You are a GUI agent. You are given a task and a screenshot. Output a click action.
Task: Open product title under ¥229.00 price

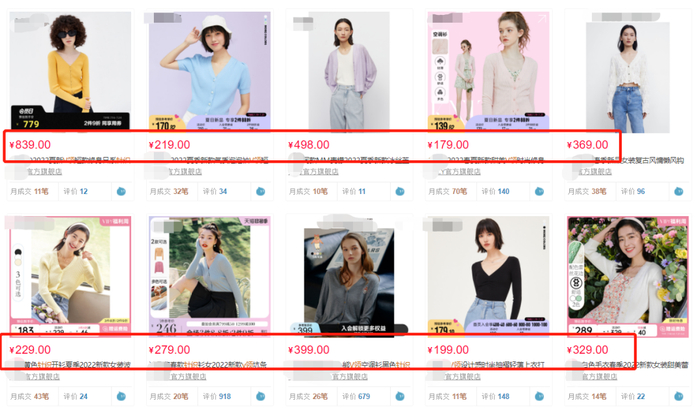[77, 365]
